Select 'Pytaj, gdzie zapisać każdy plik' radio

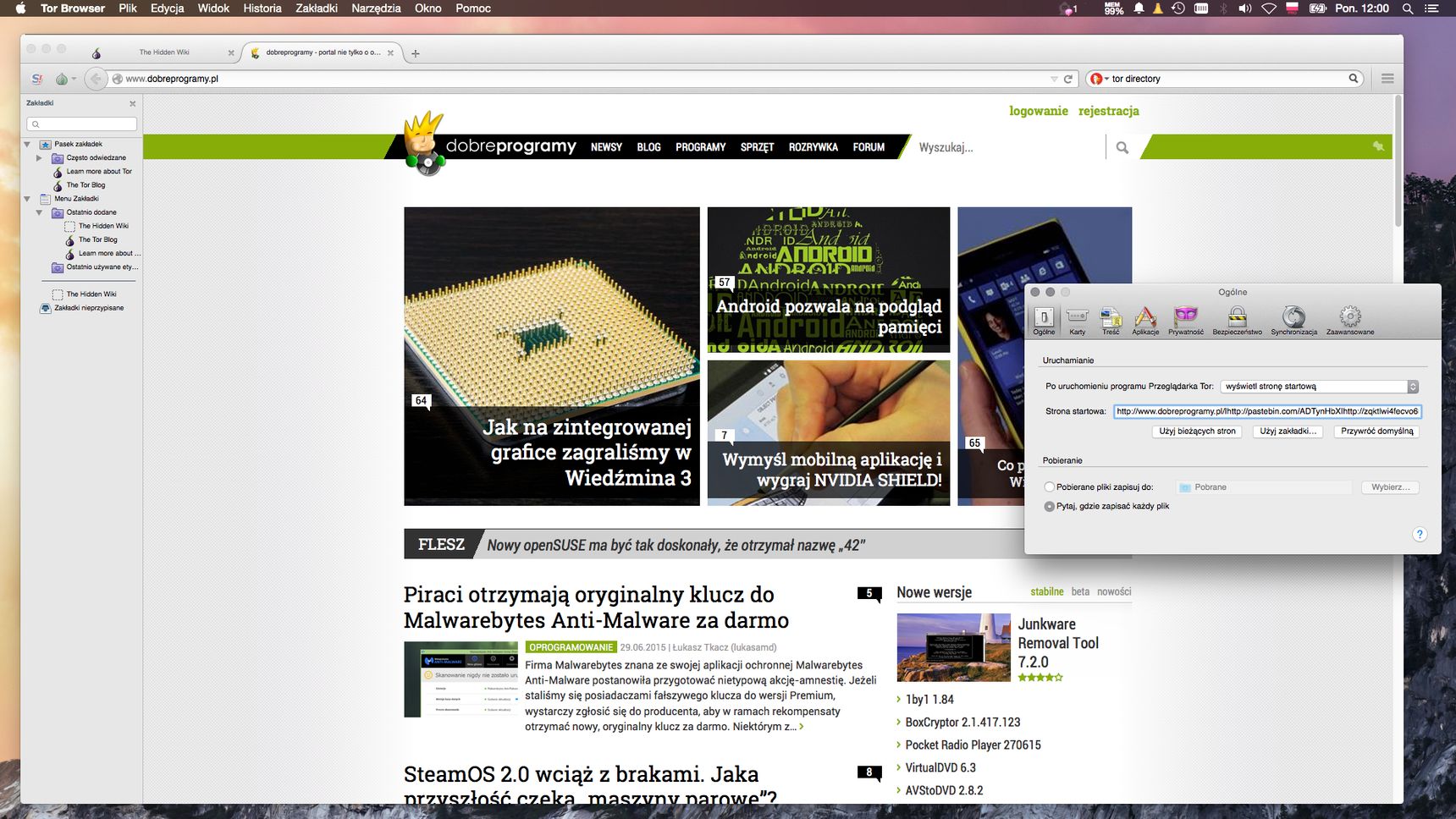click(x=1050, y=506)
